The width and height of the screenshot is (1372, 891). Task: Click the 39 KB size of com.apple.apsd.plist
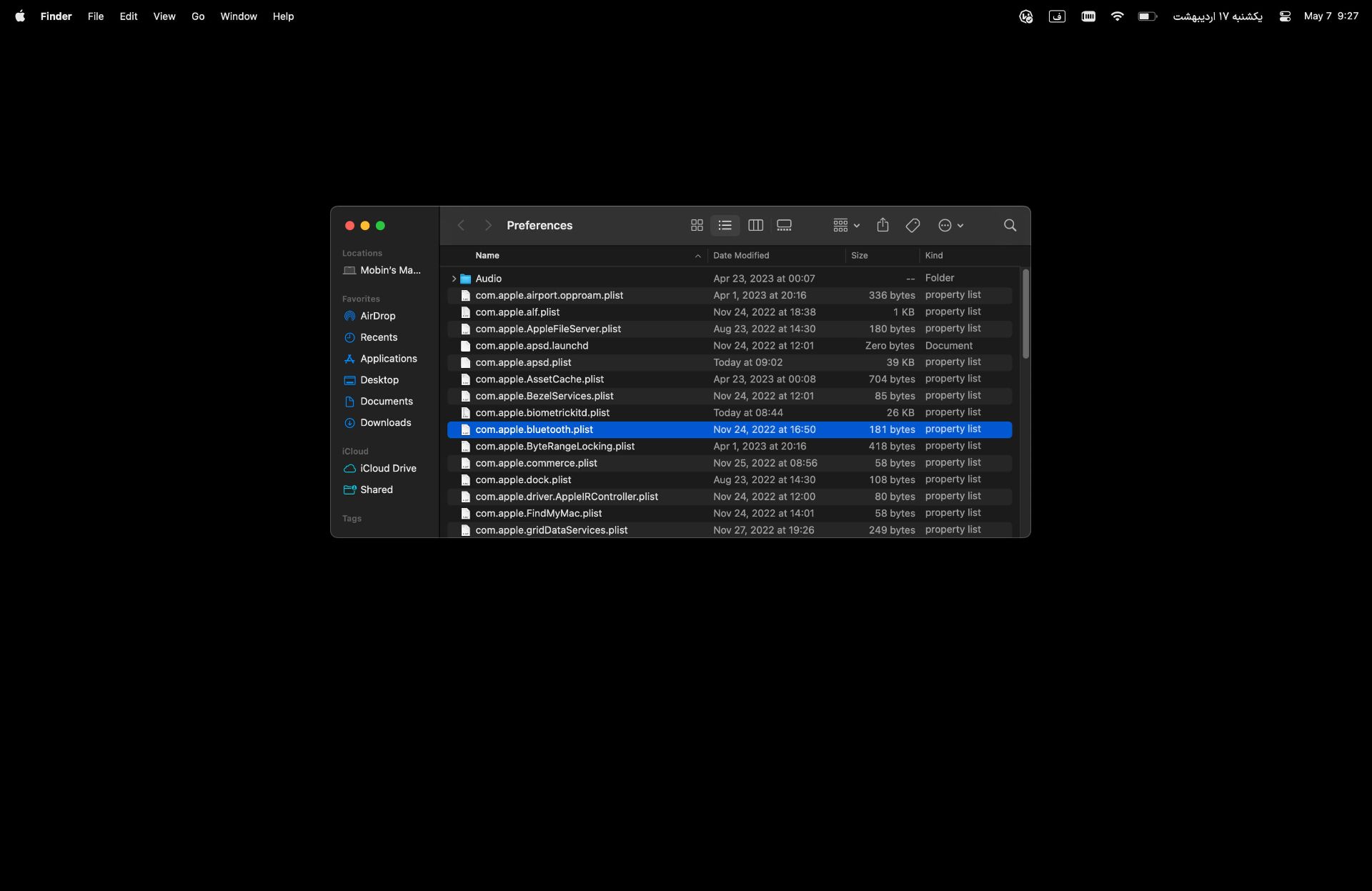[x=900, y=362]
